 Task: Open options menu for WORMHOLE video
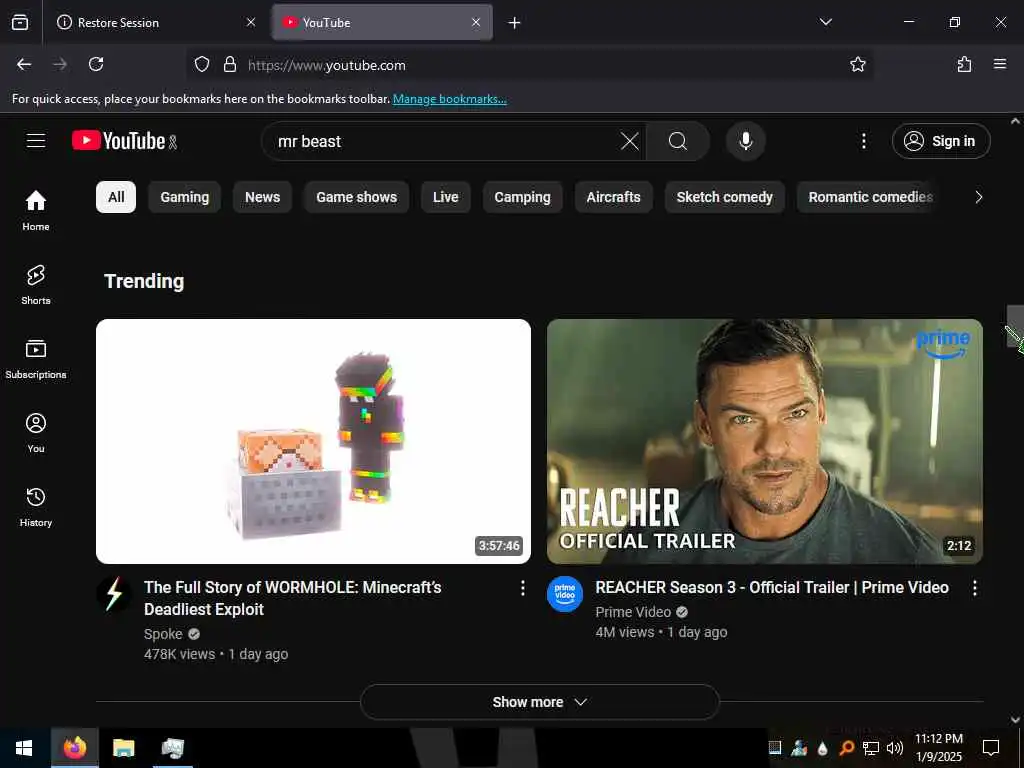[522, 588]
